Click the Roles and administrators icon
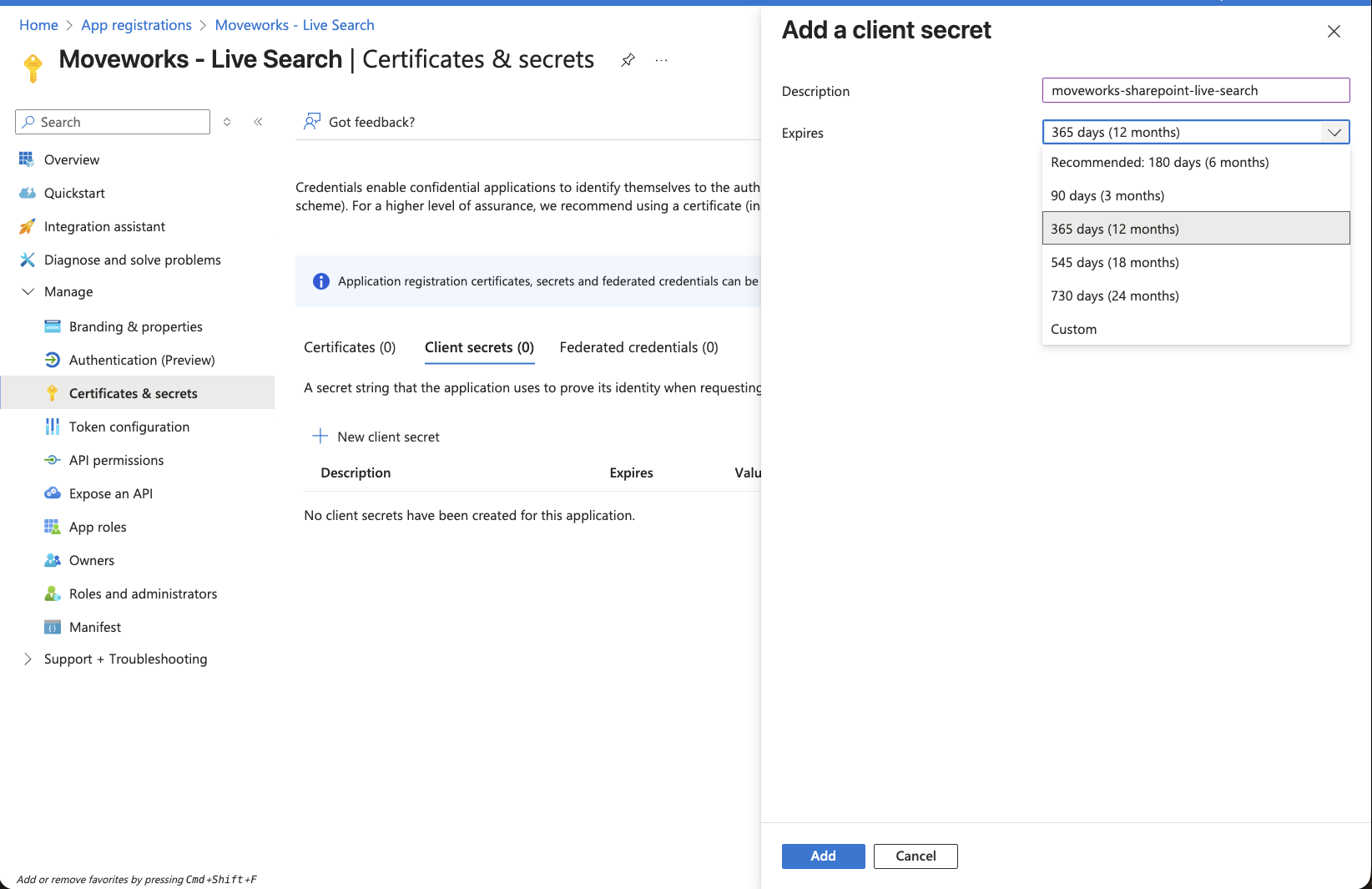Viewport: 1372px width, 889px height. [52, 594]
